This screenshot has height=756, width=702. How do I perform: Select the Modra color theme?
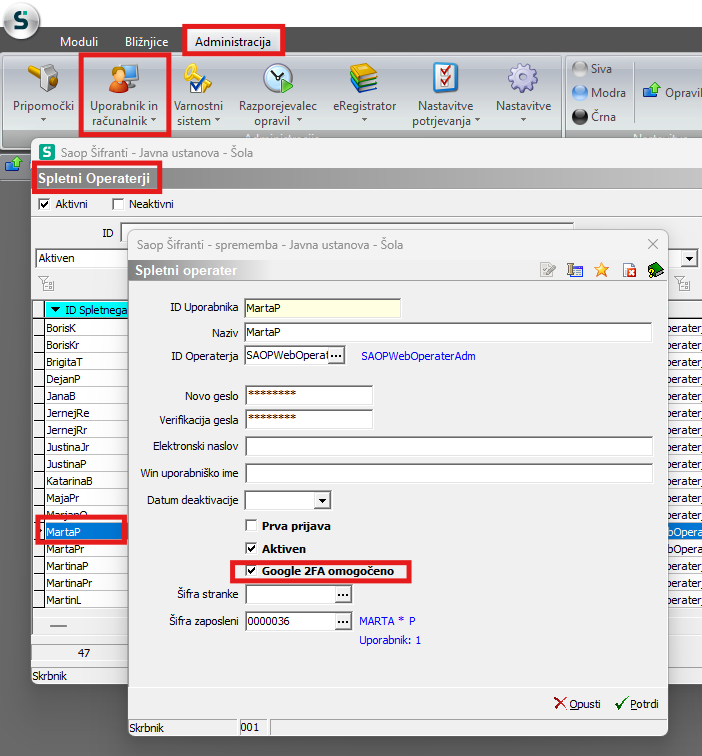click(599, 93)
